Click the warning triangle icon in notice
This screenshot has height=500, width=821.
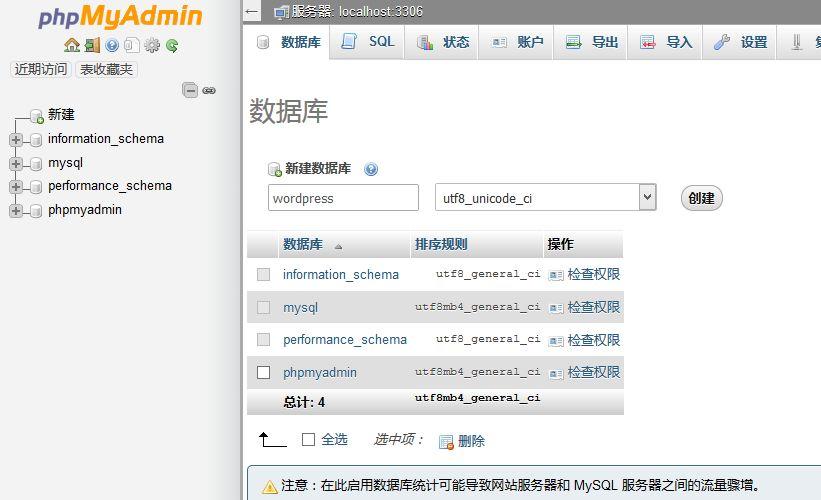(x=270, y=486)
